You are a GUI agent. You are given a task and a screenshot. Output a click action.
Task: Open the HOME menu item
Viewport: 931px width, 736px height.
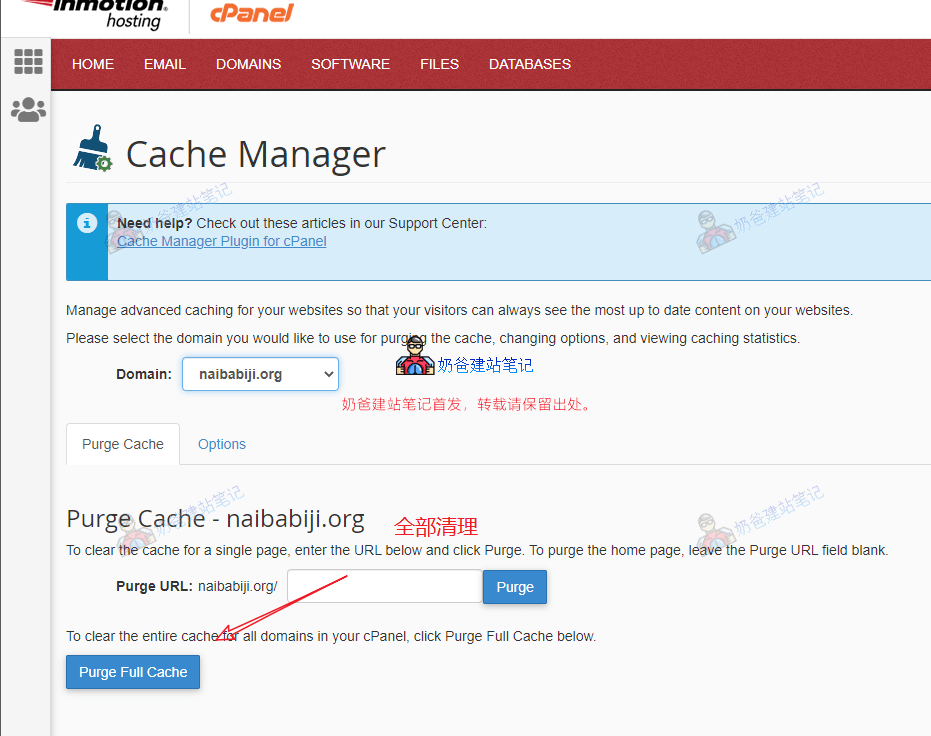pos(93,64)
